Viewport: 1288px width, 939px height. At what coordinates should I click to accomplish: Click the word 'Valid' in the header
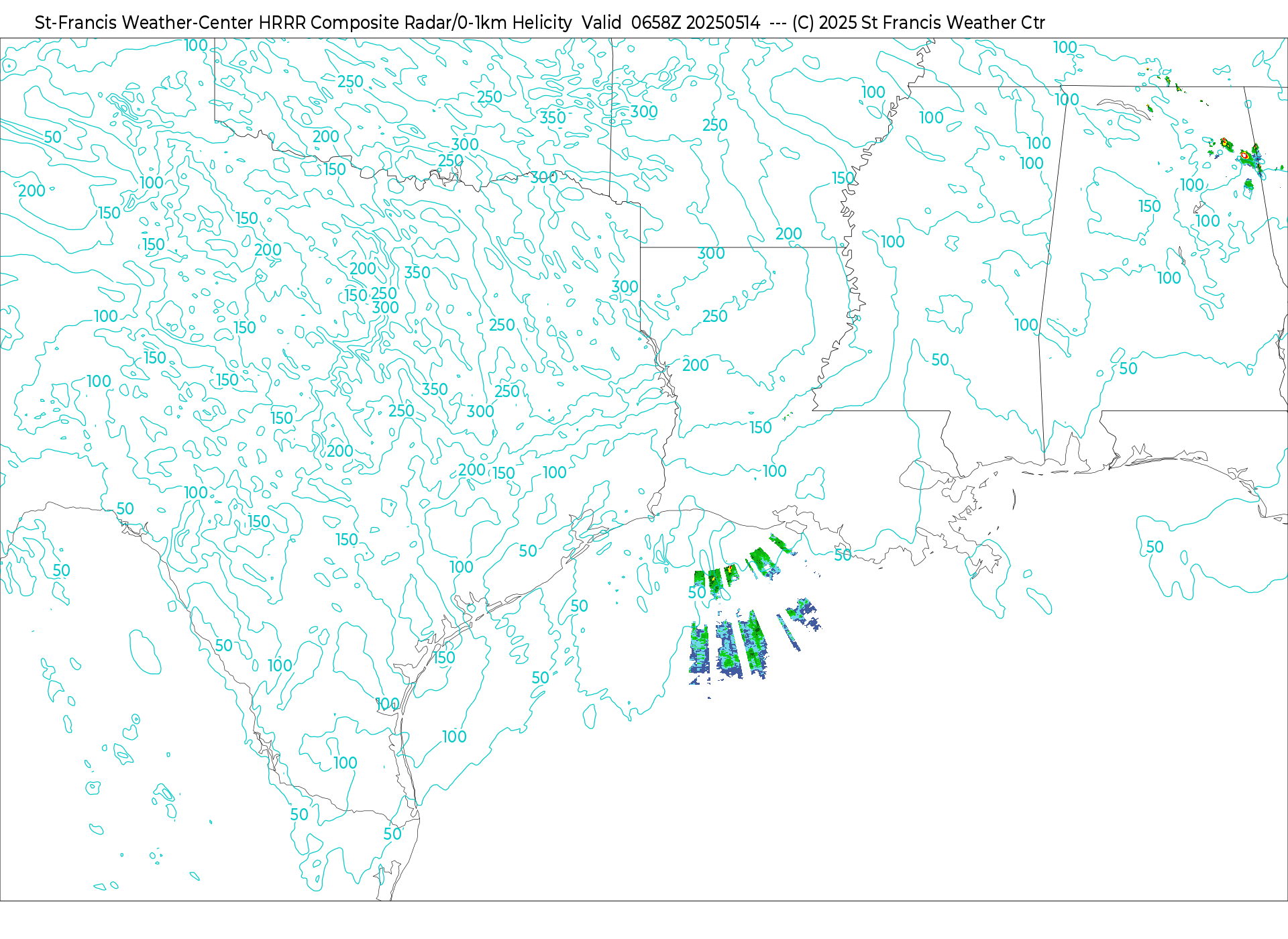point(601,23)
